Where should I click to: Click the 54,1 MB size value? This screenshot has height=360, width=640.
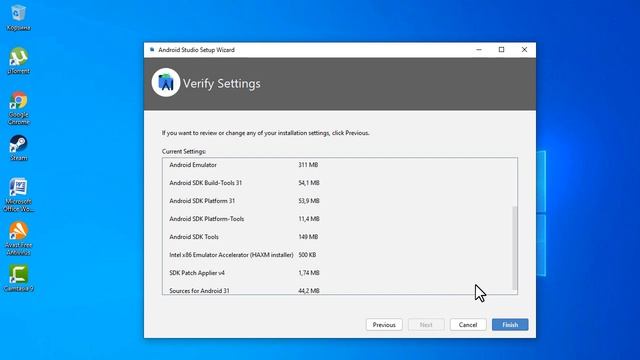309,183
